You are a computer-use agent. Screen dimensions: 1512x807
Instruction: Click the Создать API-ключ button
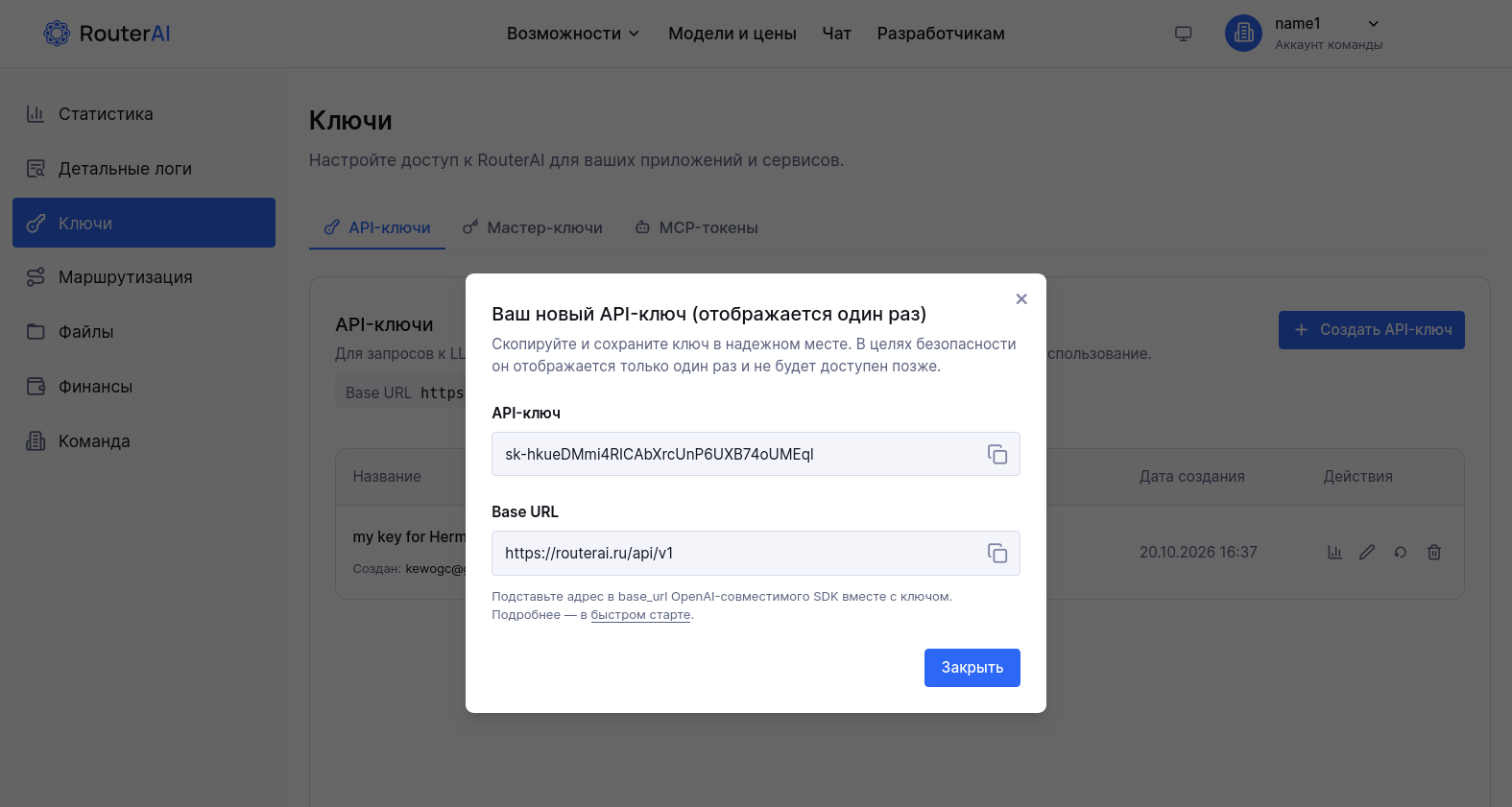click(x=1371, y=330)
